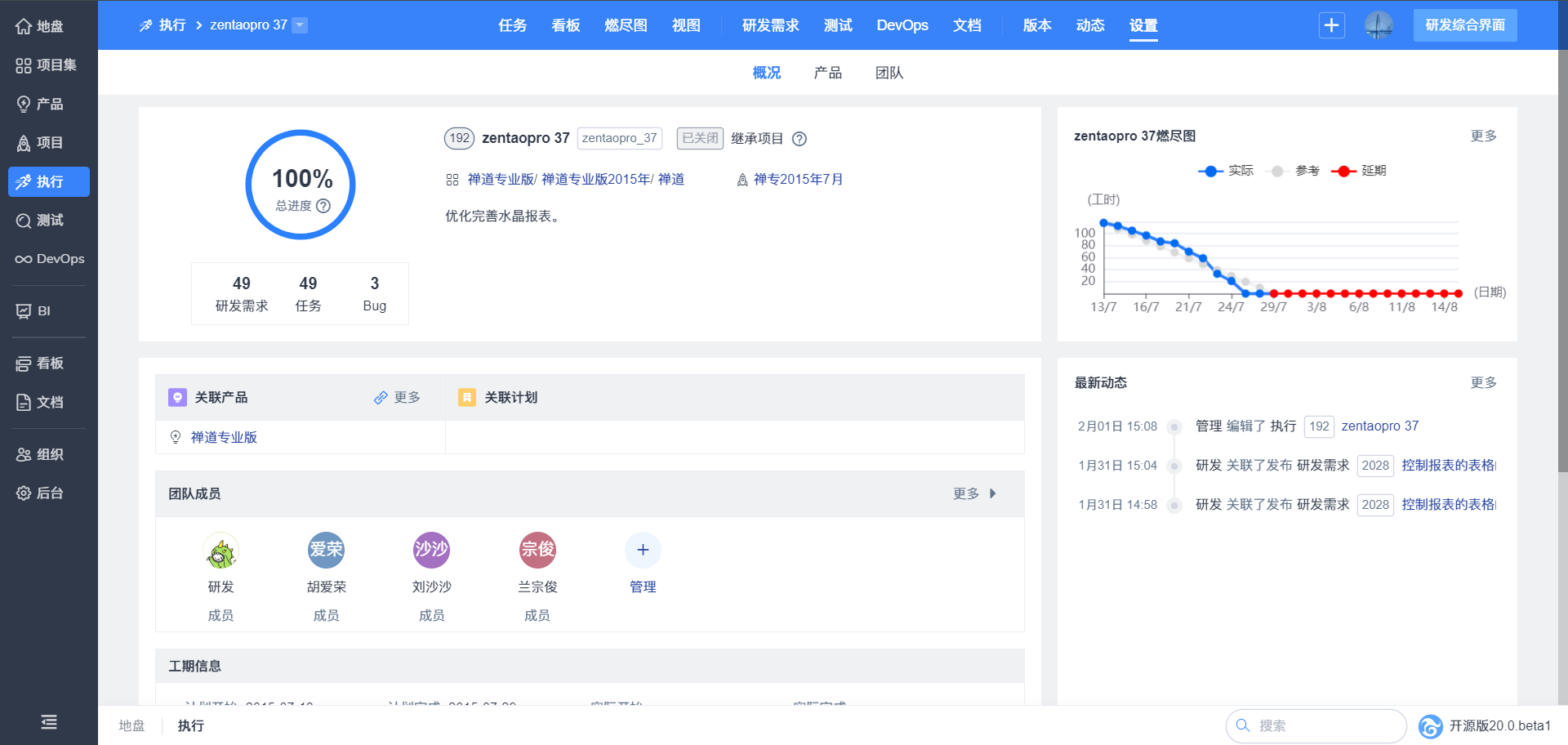Click the 搜索 search input field
Image resolution: width=1568 pixels, height=745 pixels.
click(x=1323, y=725)
